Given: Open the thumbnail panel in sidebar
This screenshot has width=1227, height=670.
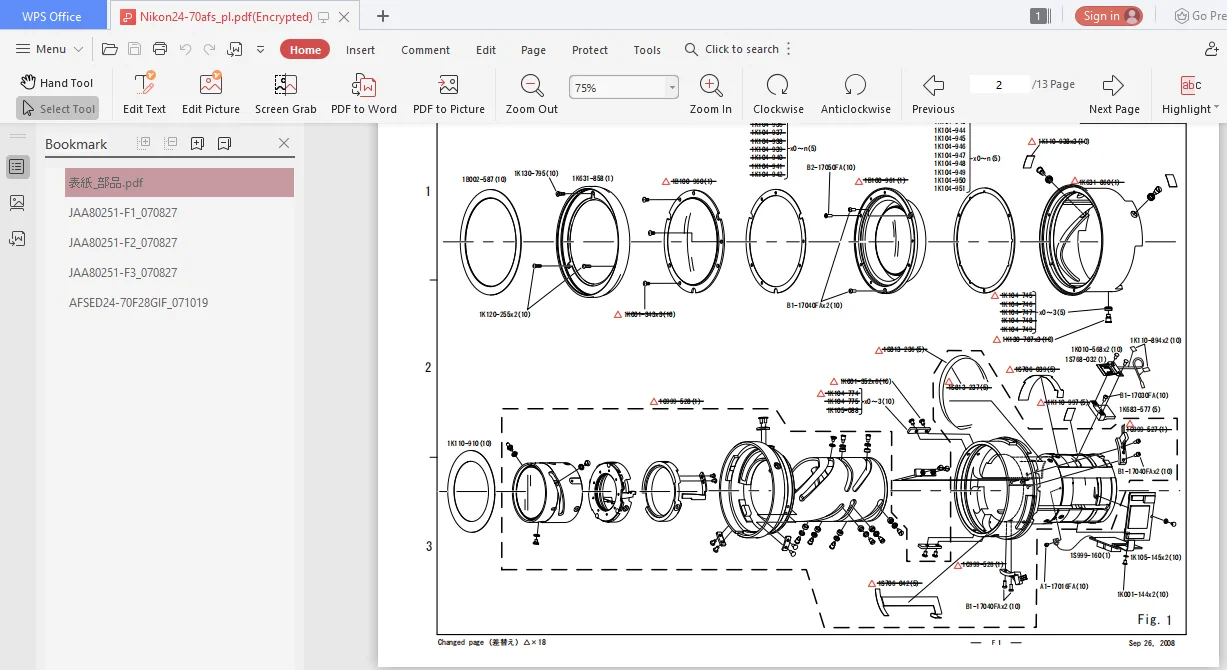Looking at the screenshot, I should point(17,202).
